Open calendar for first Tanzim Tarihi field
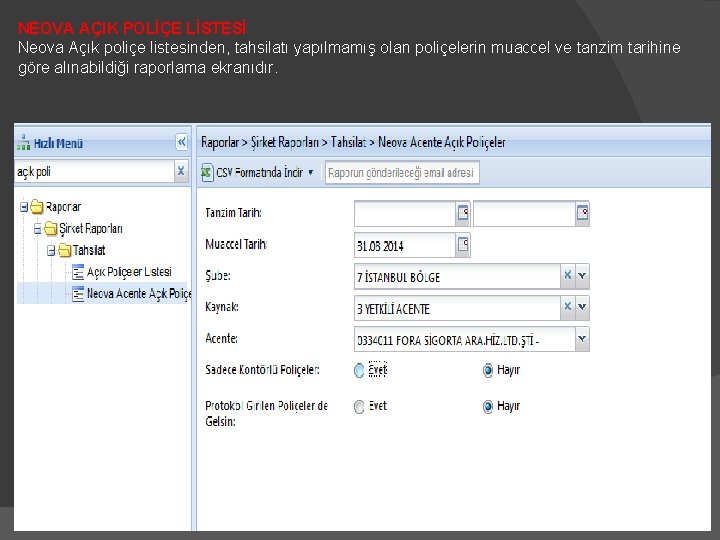 click(463, 213)
